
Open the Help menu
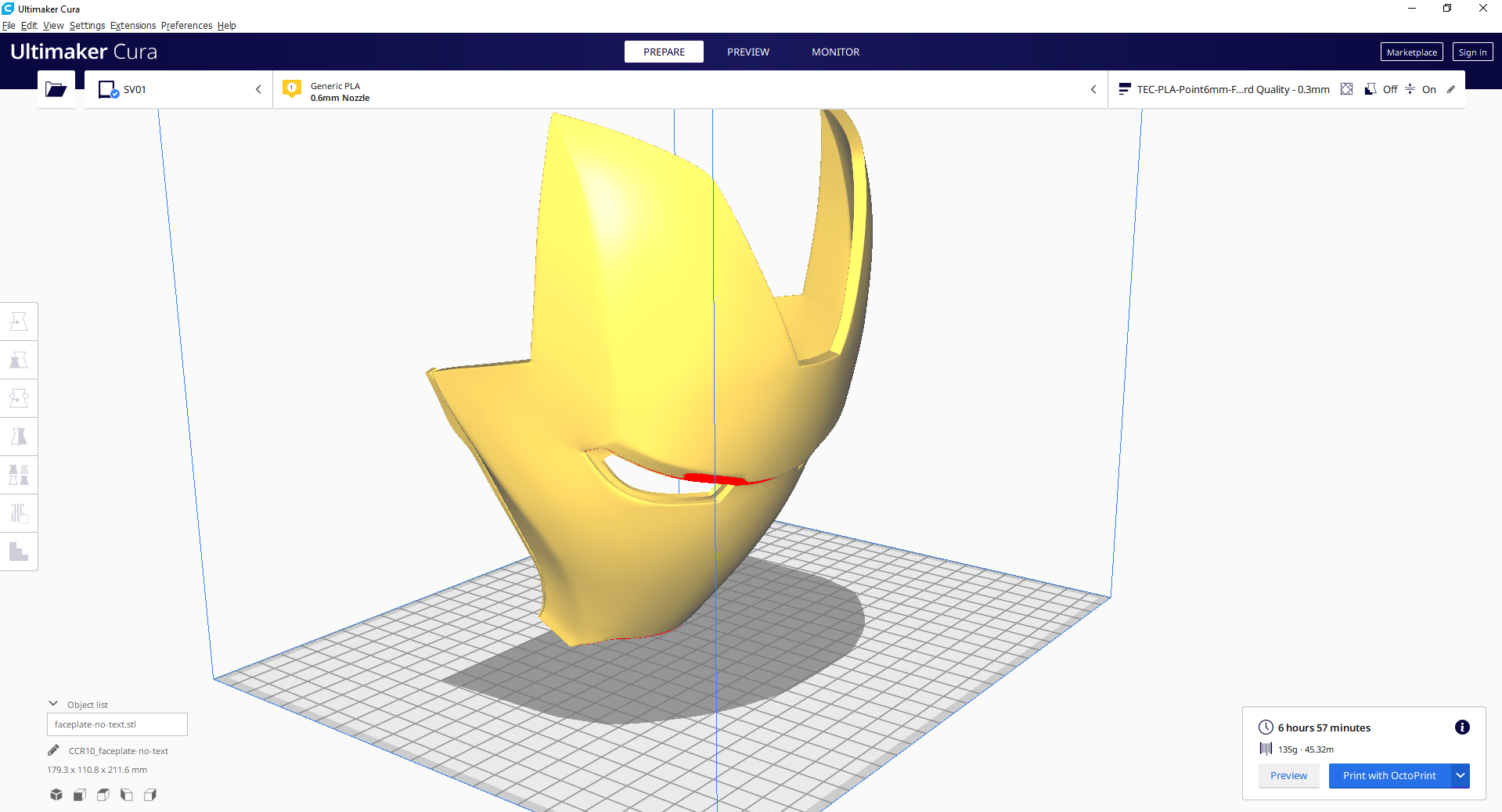pyautogui.click(x=227, y=25)
